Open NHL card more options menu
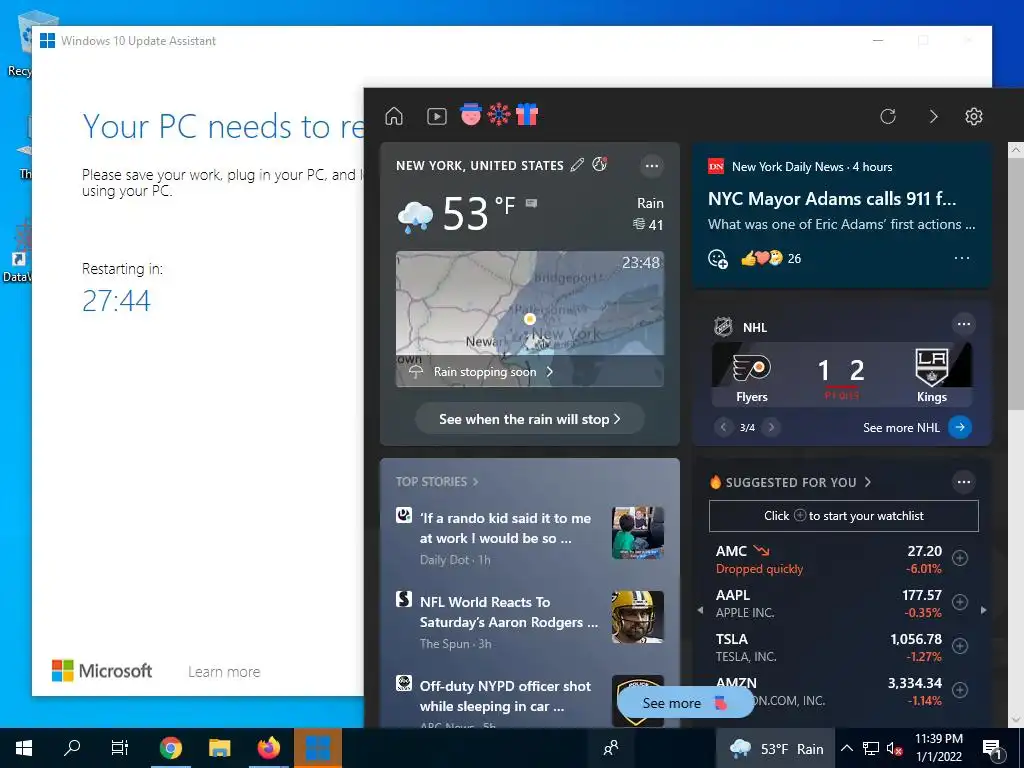1024x768 pixels. point(964,324)
